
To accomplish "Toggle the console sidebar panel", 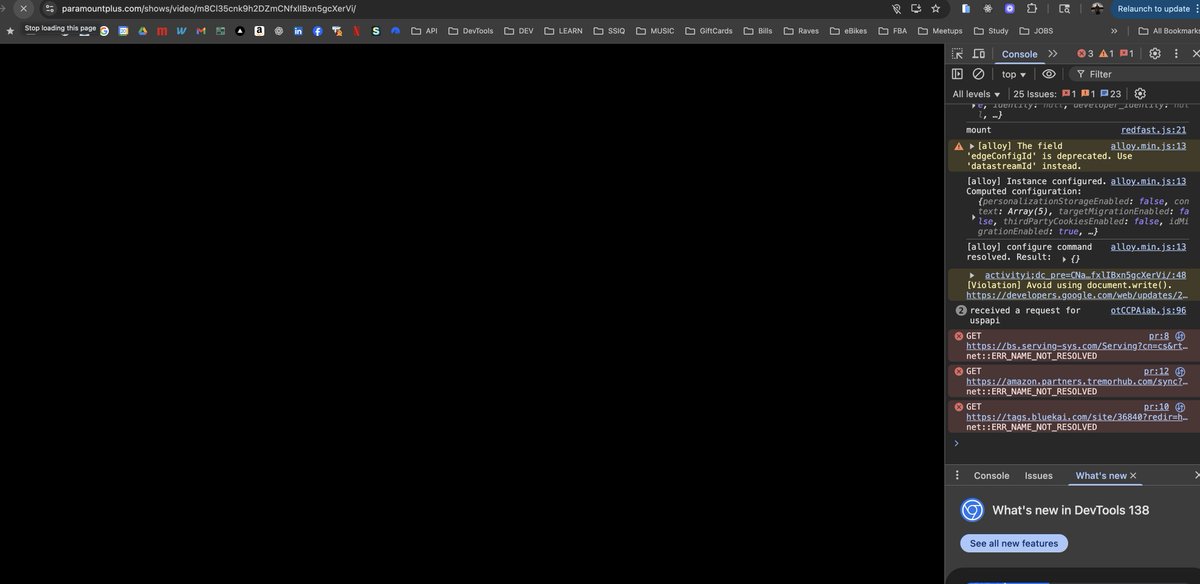I will click(x=957, y=74).
